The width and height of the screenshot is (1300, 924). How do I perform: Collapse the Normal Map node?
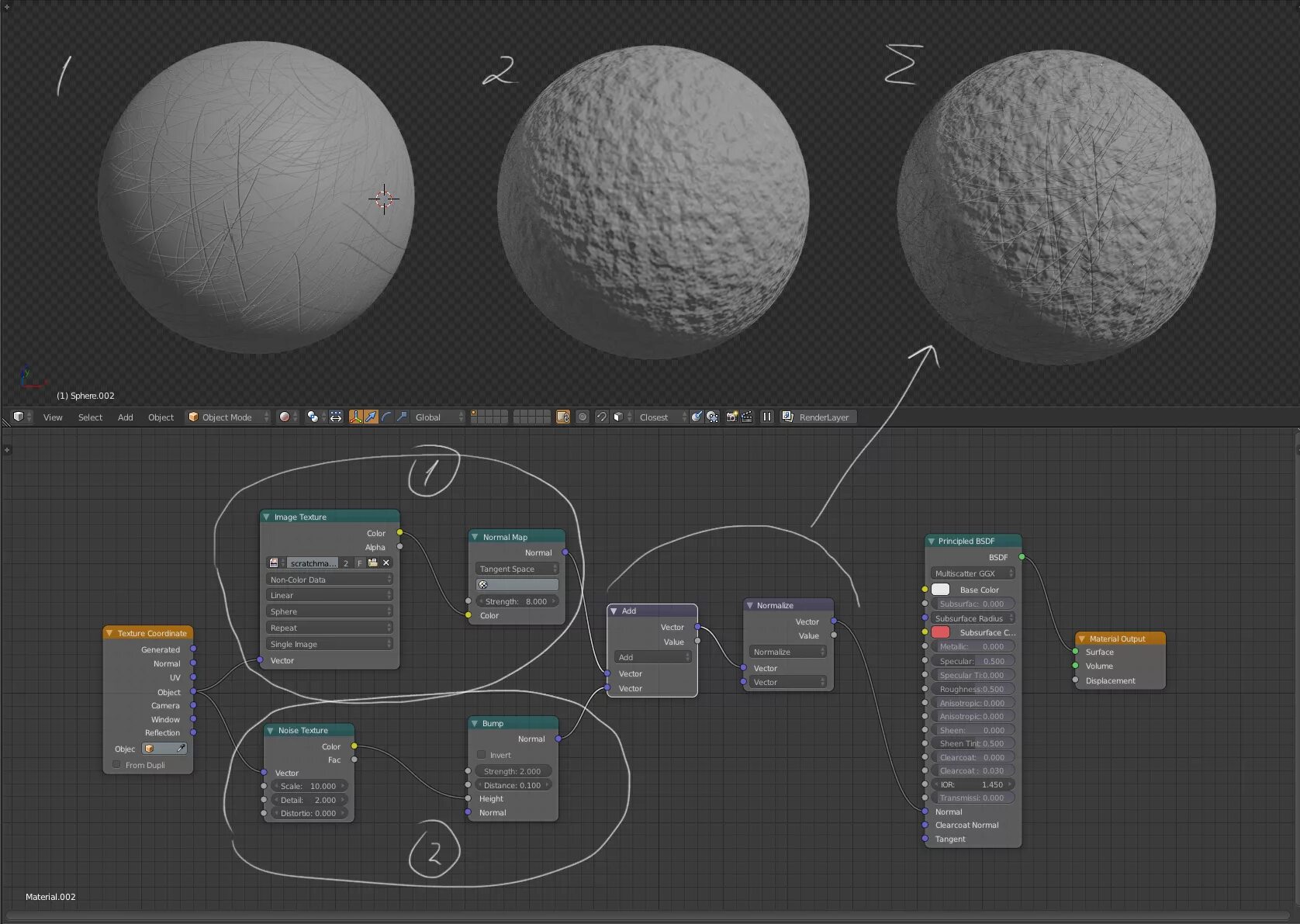point(475,537)
